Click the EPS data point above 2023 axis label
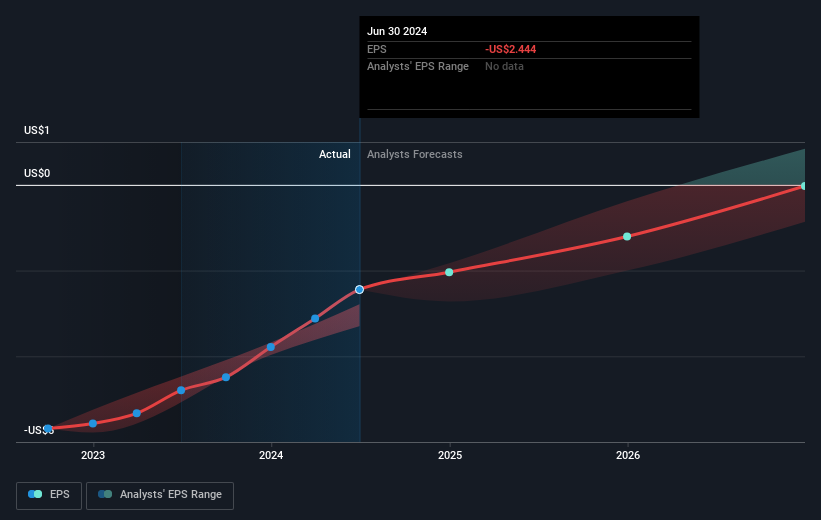The width and height of the screenshot is (821, 520). [93, 423]
